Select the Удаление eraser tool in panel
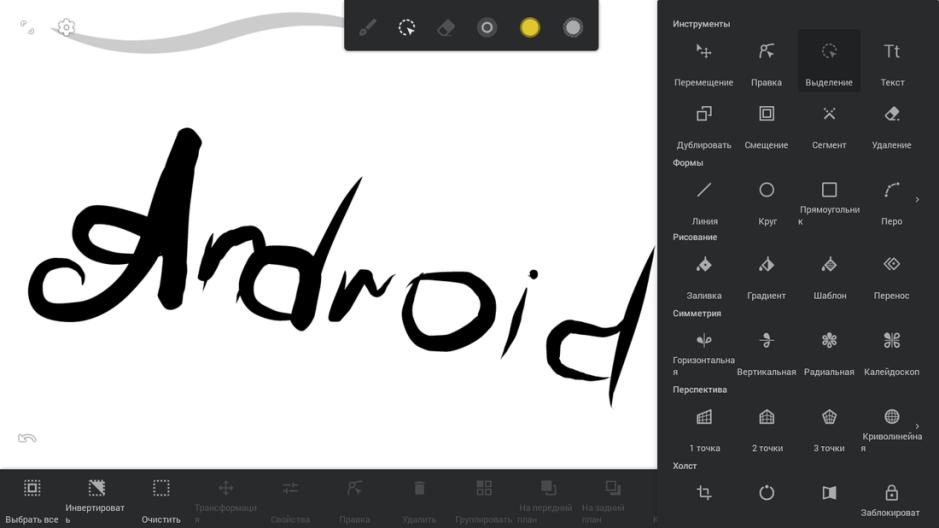Image resolution: width=939 pixels, height=528 pixels. 892,125
